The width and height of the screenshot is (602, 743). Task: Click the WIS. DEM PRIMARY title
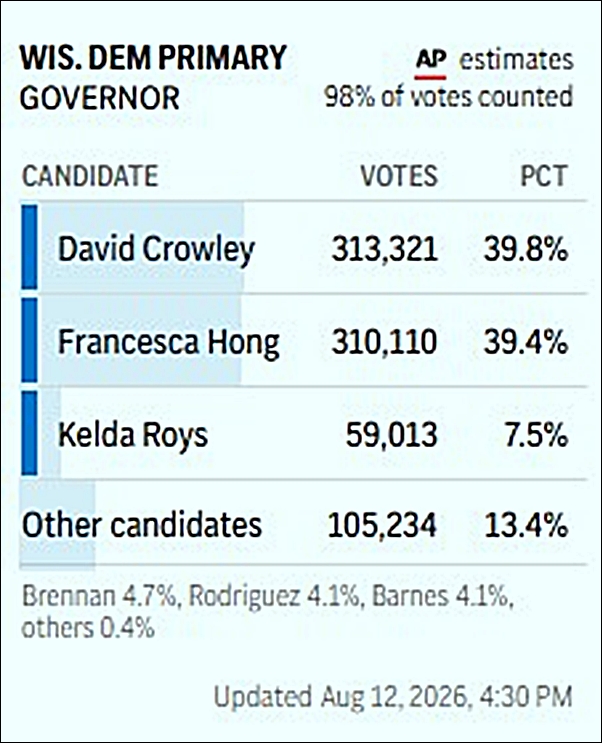click(153, 58)
